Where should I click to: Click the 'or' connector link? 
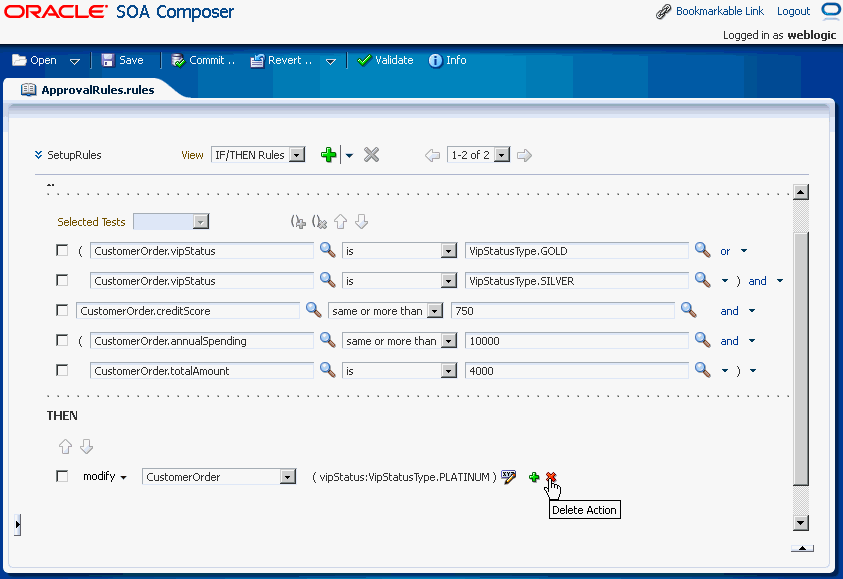725,251
